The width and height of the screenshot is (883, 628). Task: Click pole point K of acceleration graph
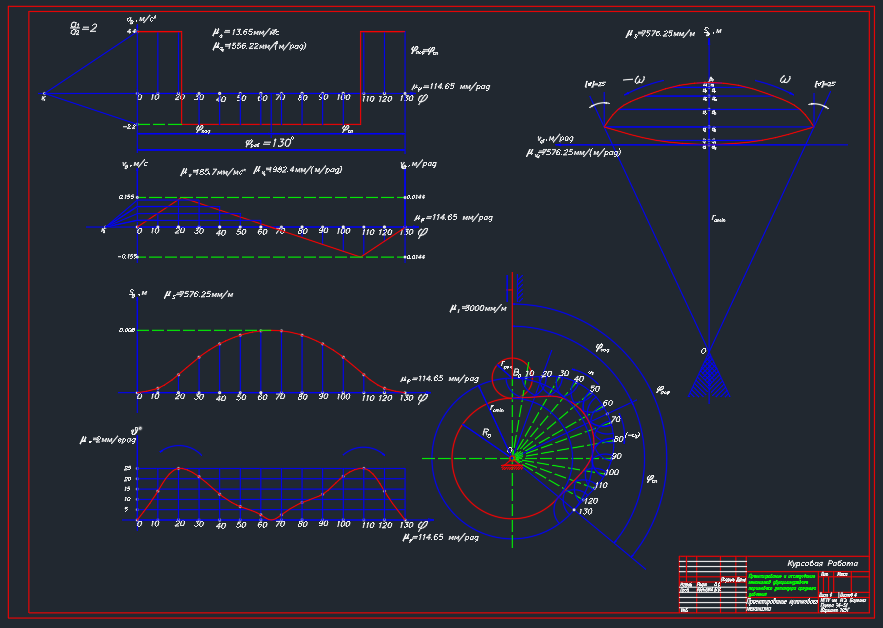[44, 95]
